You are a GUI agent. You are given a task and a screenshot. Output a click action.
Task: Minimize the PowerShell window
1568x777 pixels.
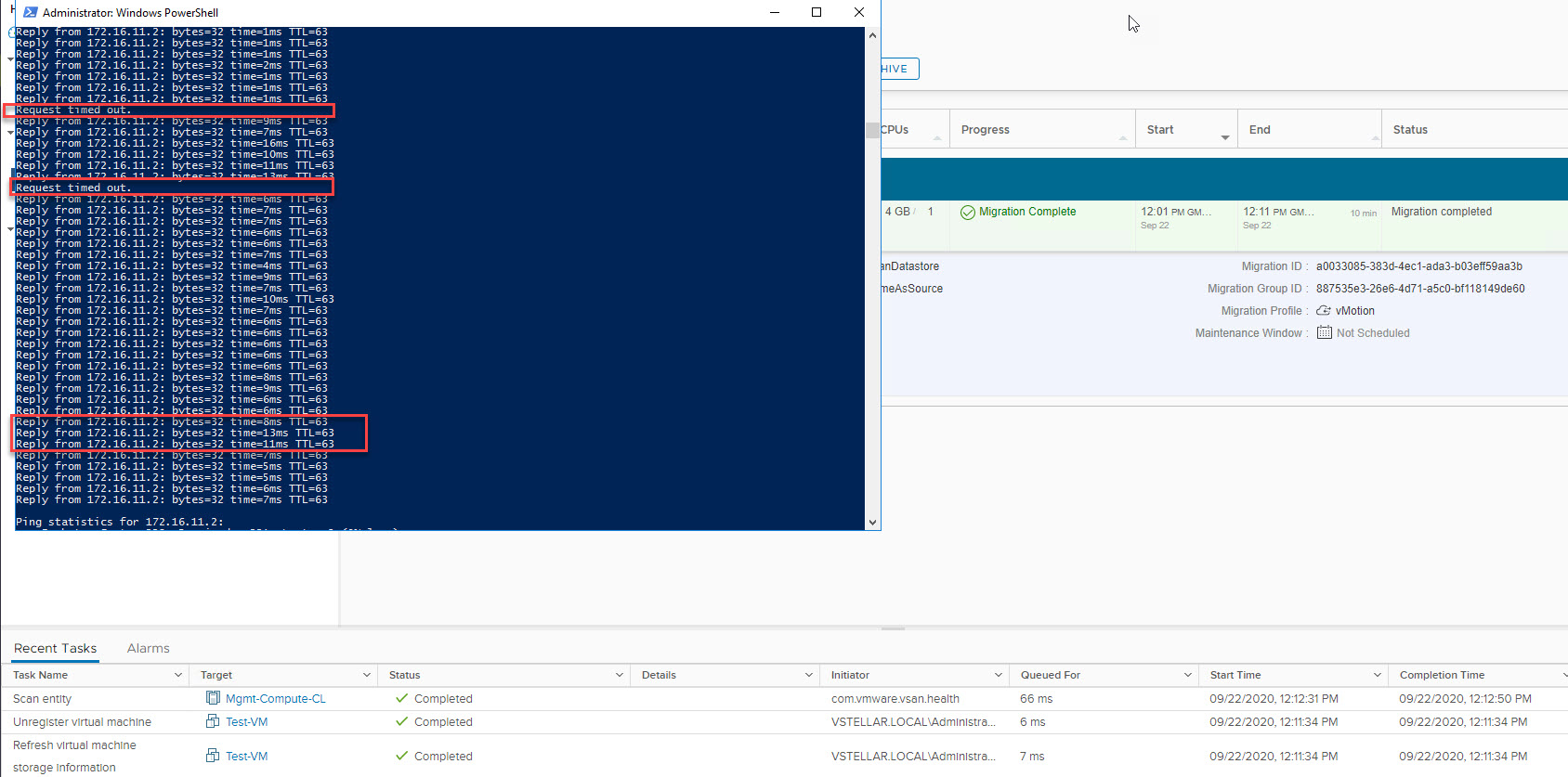pos(775,12)
